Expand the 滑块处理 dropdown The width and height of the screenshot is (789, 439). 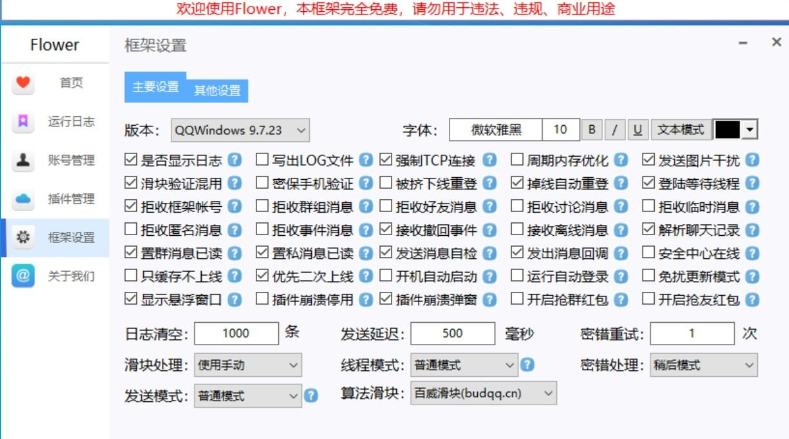tap(248, 365)
